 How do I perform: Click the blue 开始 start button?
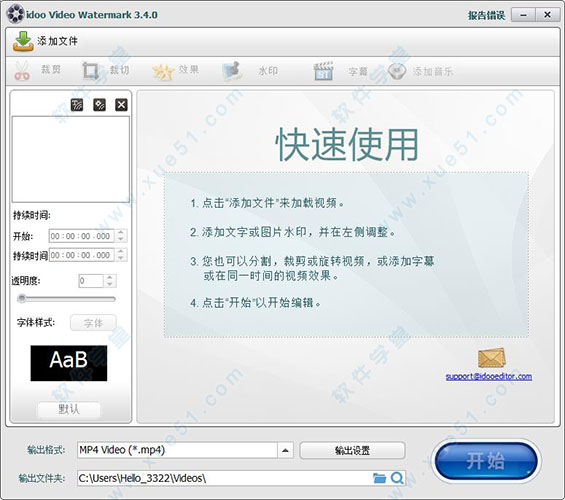[486, 461]
